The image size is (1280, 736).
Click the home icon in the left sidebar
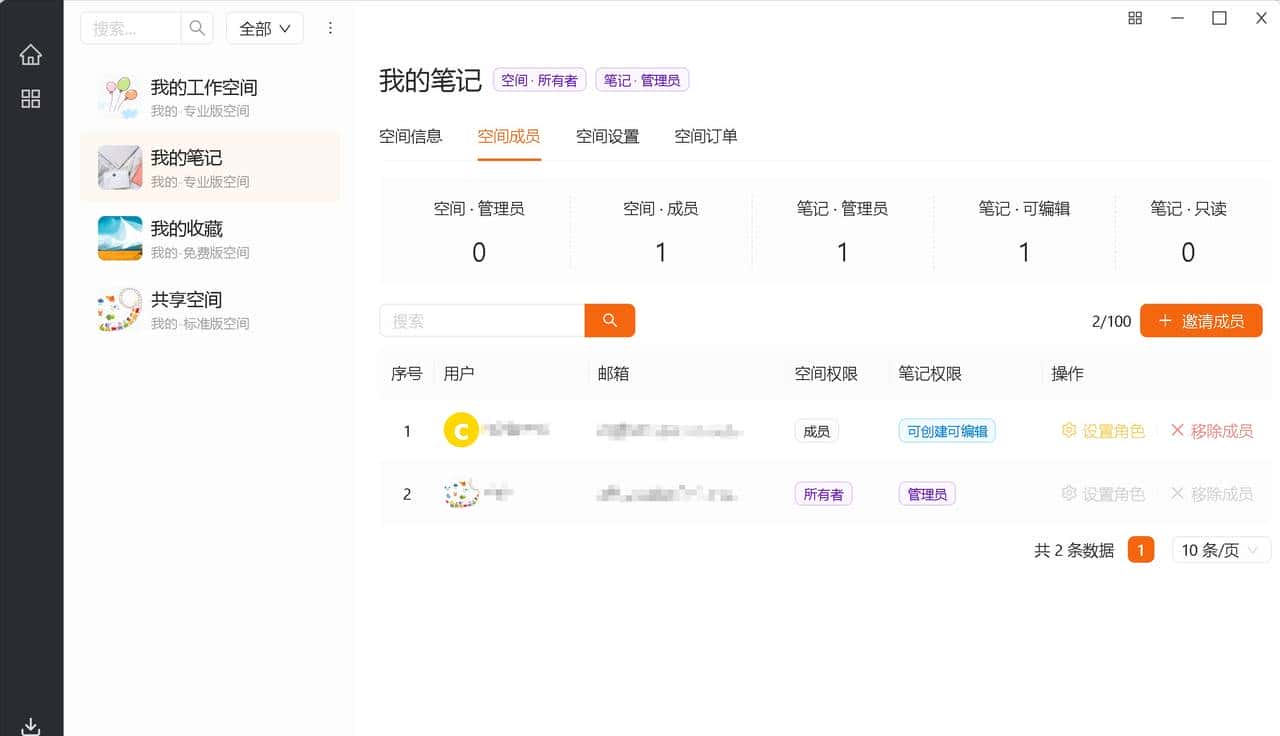point(31,56)
